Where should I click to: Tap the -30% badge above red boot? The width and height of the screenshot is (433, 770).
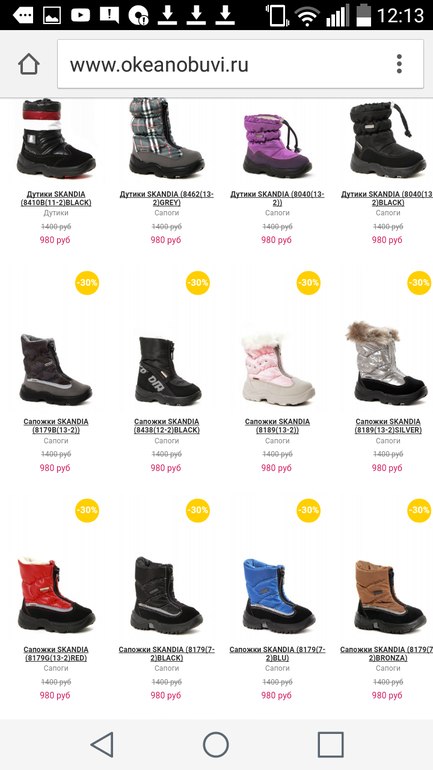tap(87, 510)
